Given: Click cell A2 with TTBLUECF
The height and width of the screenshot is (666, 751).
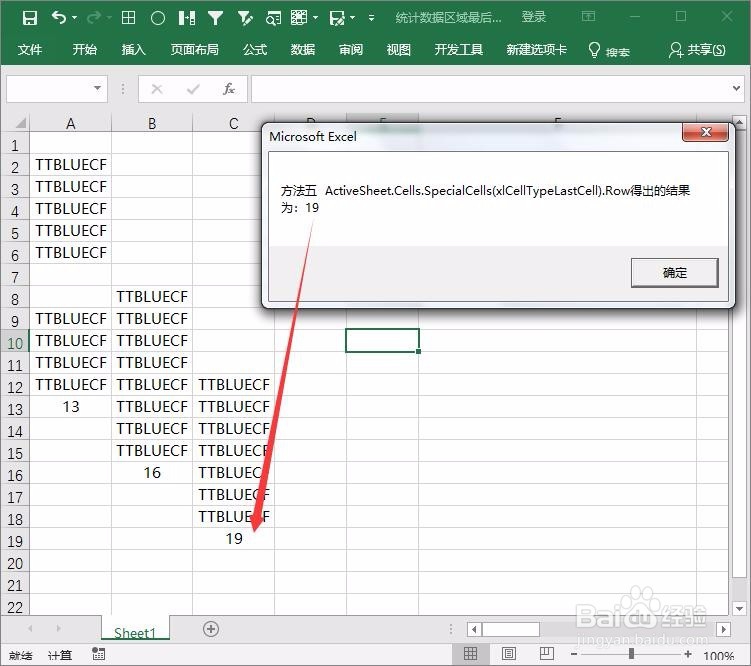Looking at the screenshot, I should [70, 165].
